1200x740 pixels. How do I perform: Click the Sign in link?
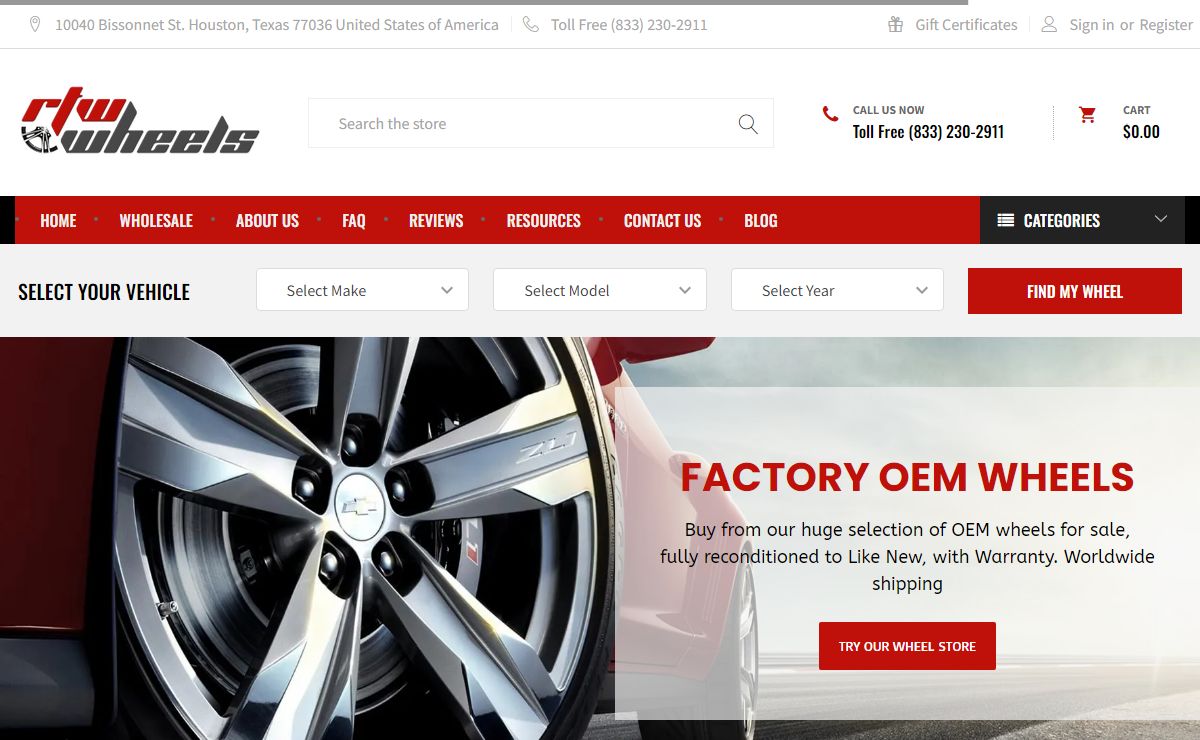[x=1091, y=25]
